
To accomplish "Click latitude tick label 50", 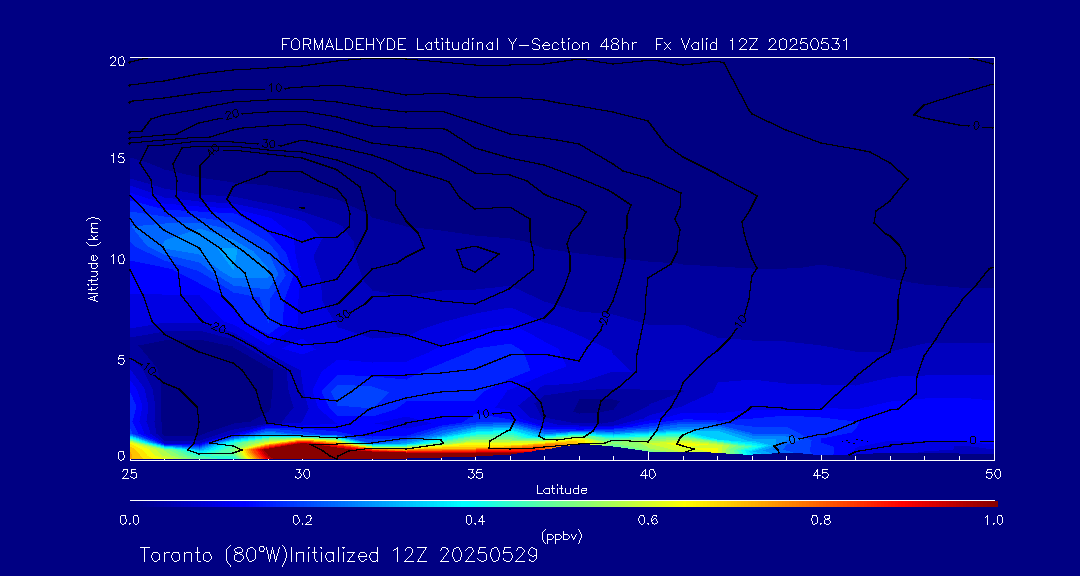I will click(994, 474).
